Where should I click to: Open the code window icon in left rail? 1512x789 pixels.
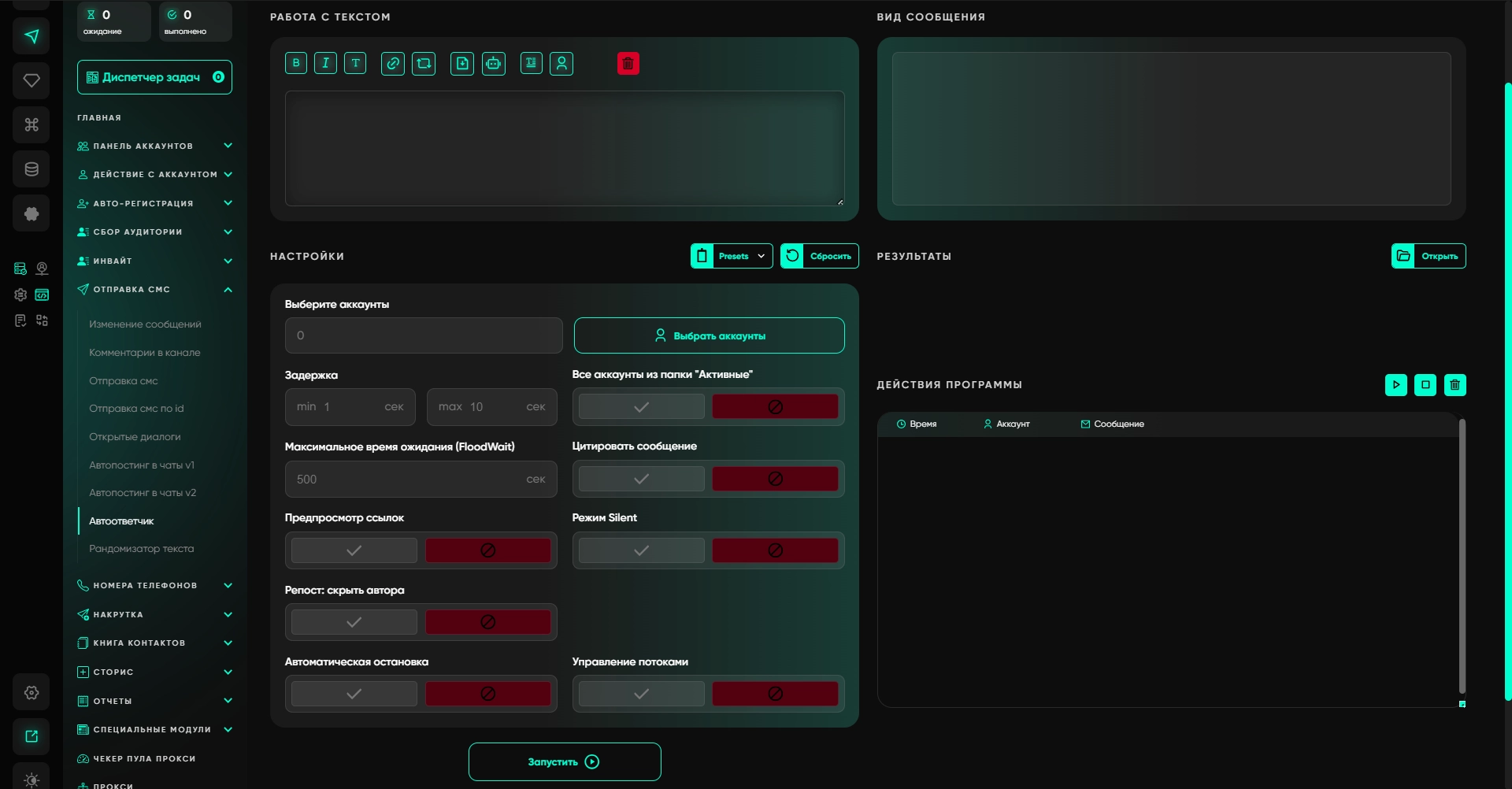click(x=42, y=294)
